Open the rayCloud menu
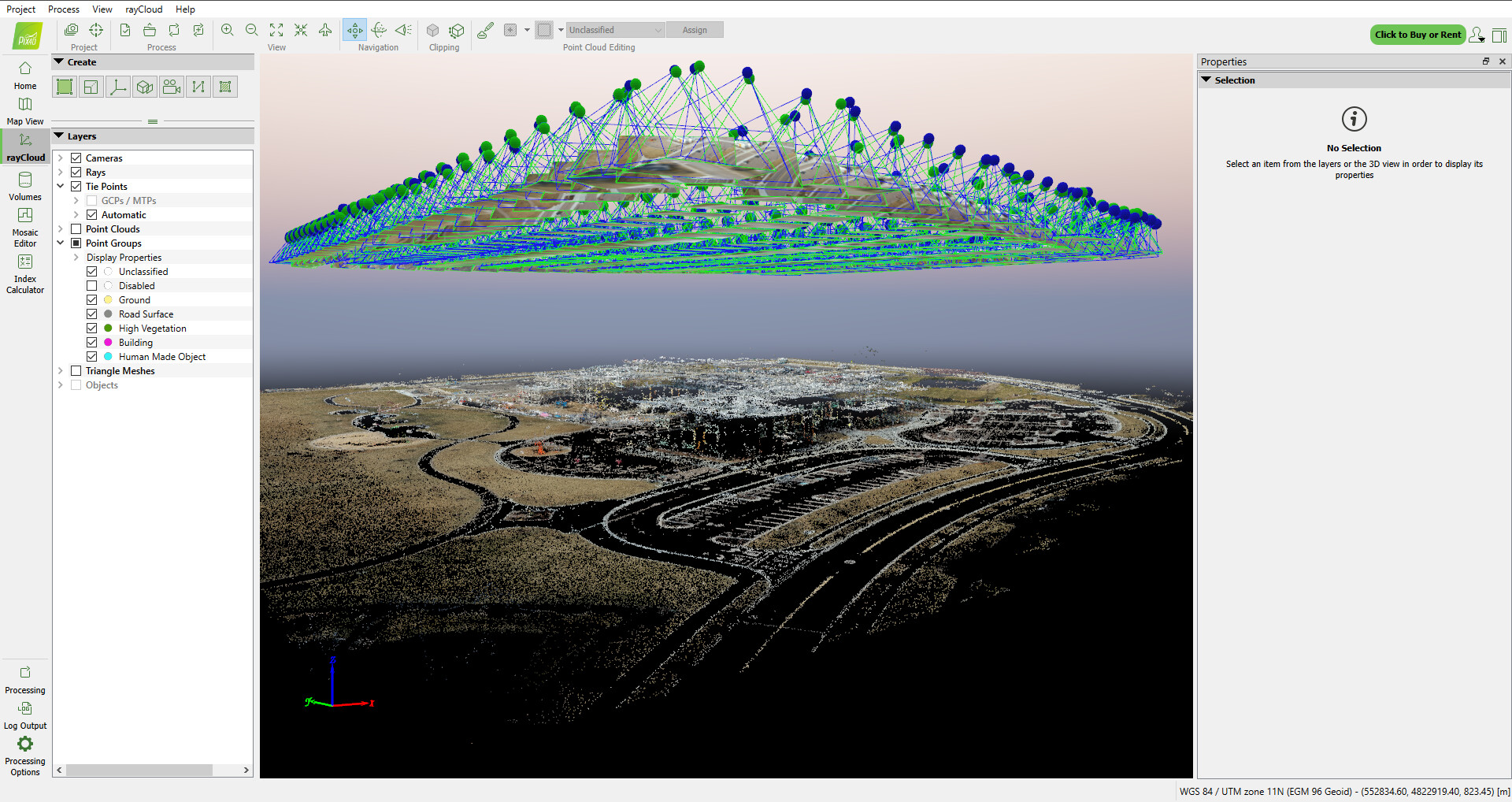Viewport: 1512px width, 802px height. 144,9
